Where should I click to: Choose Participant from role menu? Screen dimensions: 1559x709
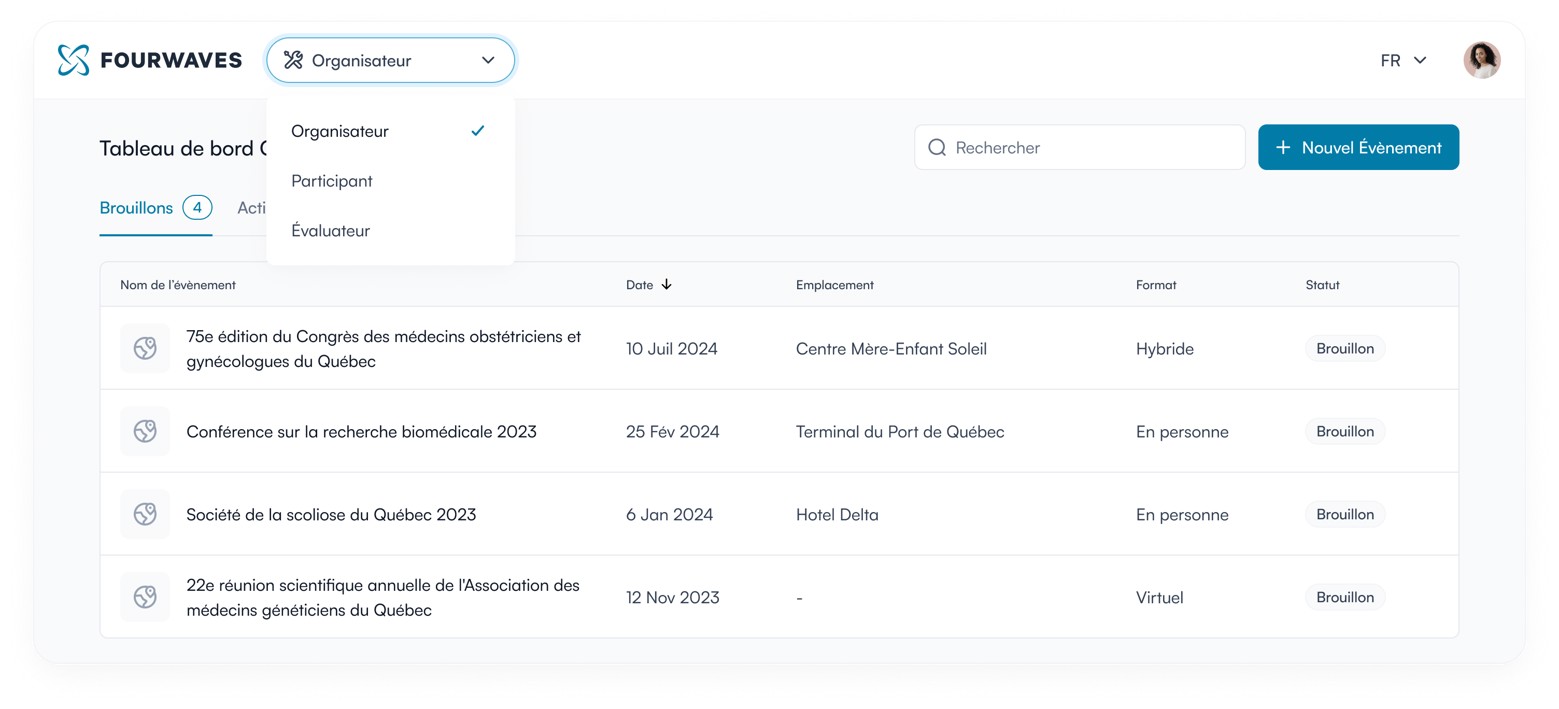coord(332,181)
